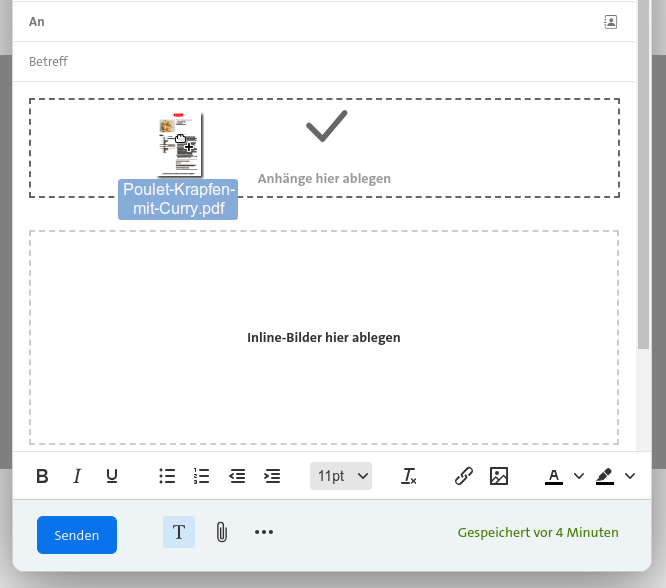Toggle underline text formatting
This screenshot has width=666, height=588.
[x=112, y=476]
